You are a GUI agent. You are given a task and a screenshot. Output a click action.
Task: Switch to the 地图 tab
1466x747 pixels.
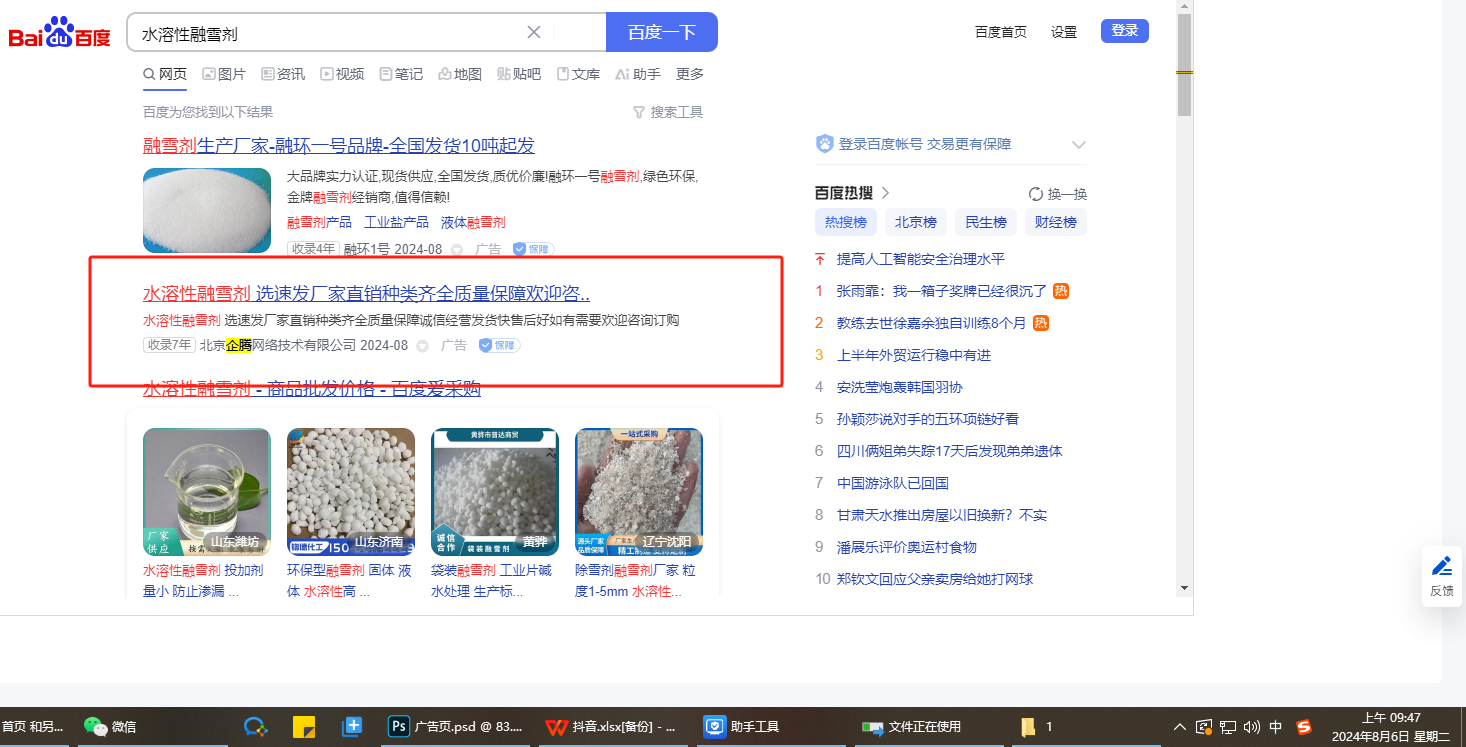(460, 74)
